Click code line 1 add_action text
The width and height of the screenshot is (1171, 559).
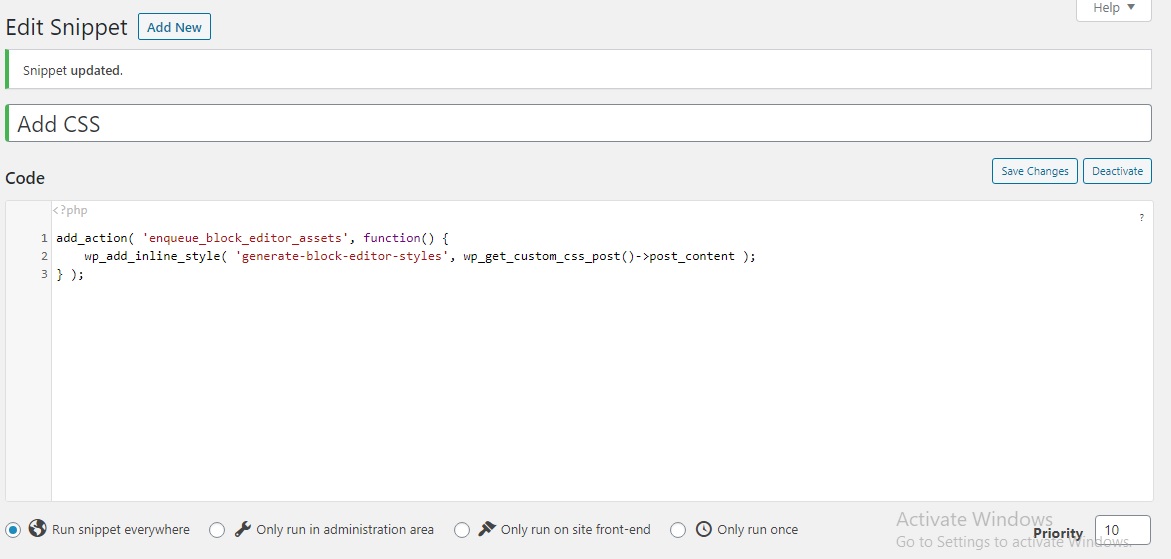pos(252,238)
